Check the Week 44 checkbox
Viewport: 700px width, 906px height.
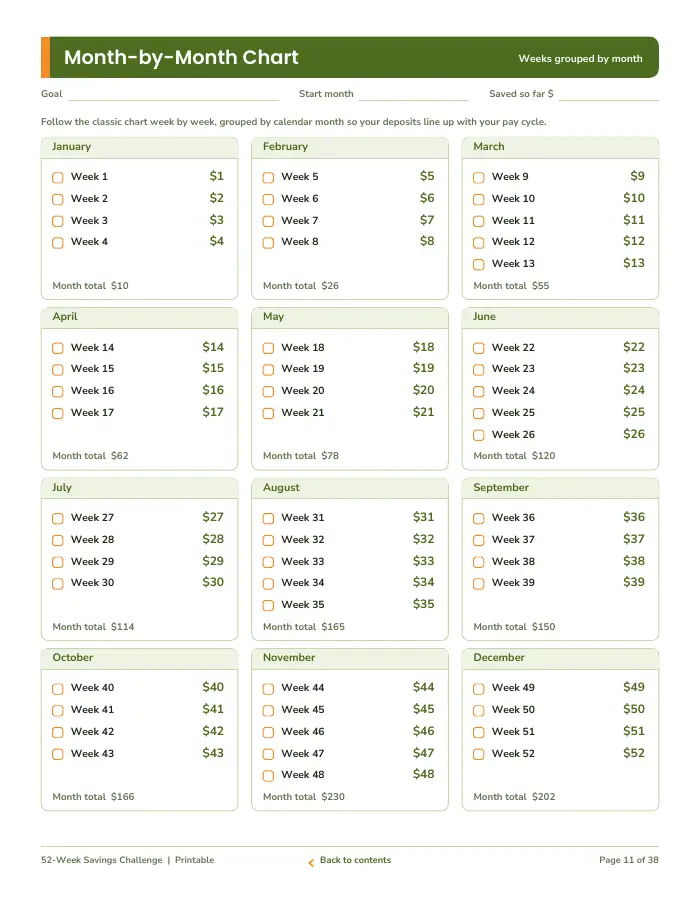[x=268, y=689]
